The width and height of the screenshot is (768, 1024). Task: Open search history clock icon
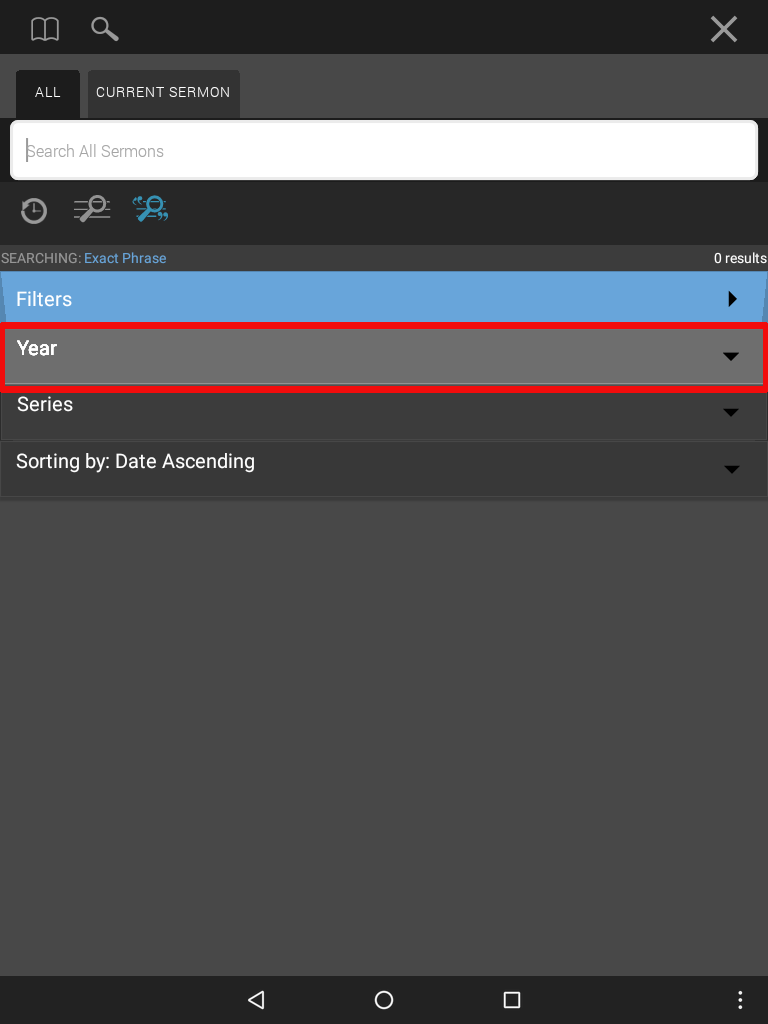pos(33,210)
